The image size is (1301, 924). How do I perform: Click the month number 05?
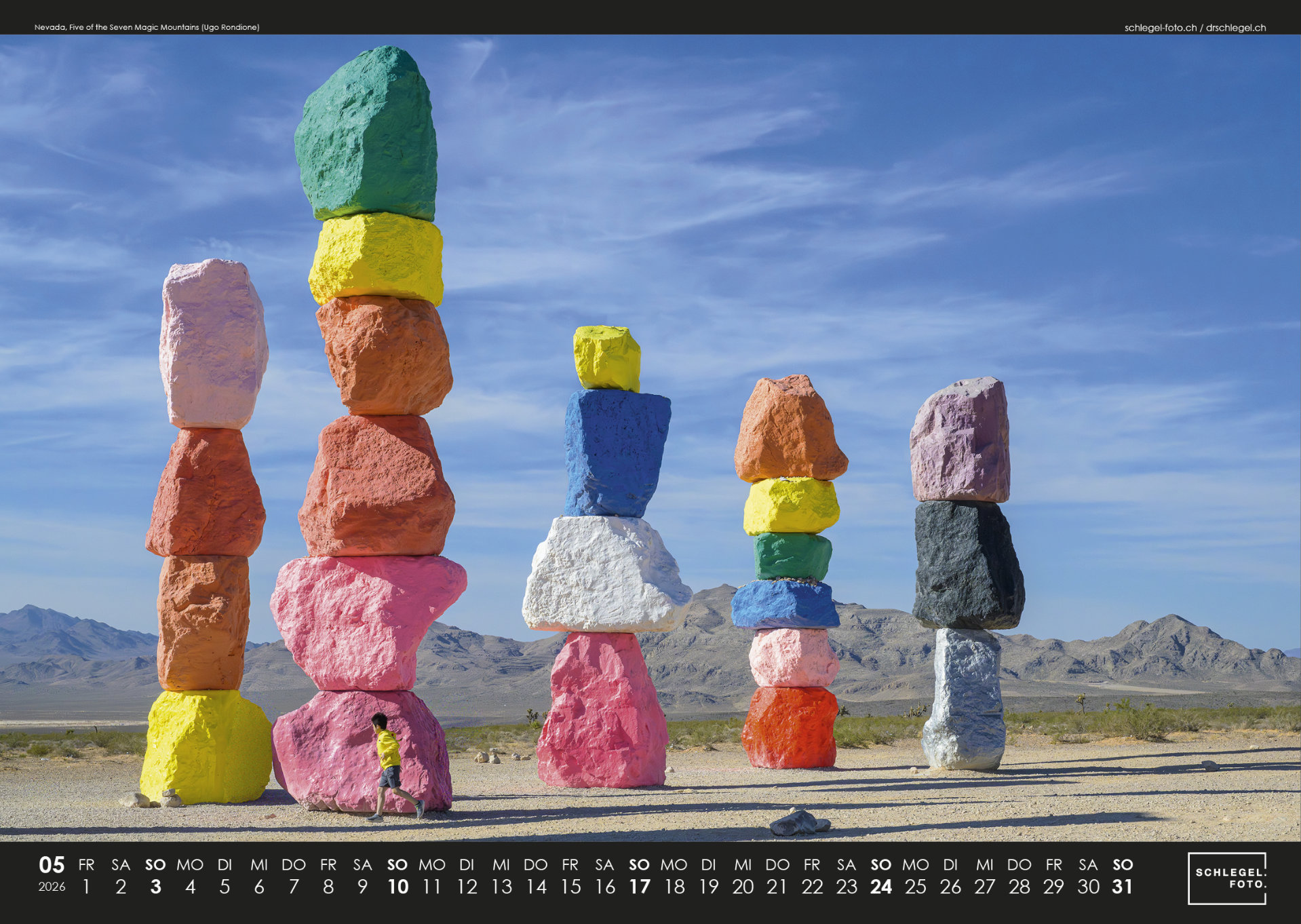[52, 865]
